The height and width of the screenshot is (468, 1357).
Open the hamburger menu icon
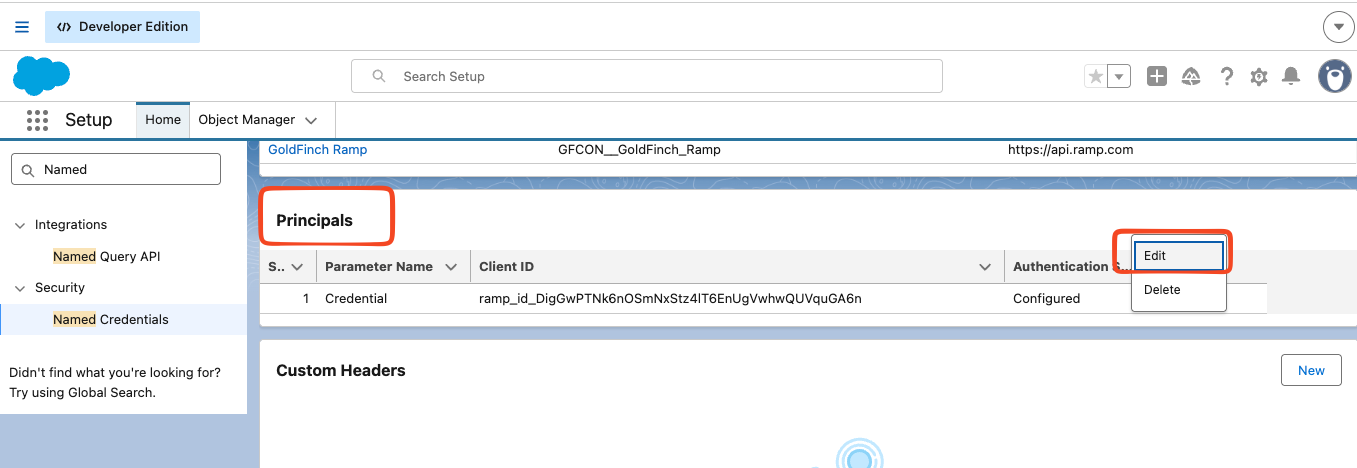pos(22,27)
